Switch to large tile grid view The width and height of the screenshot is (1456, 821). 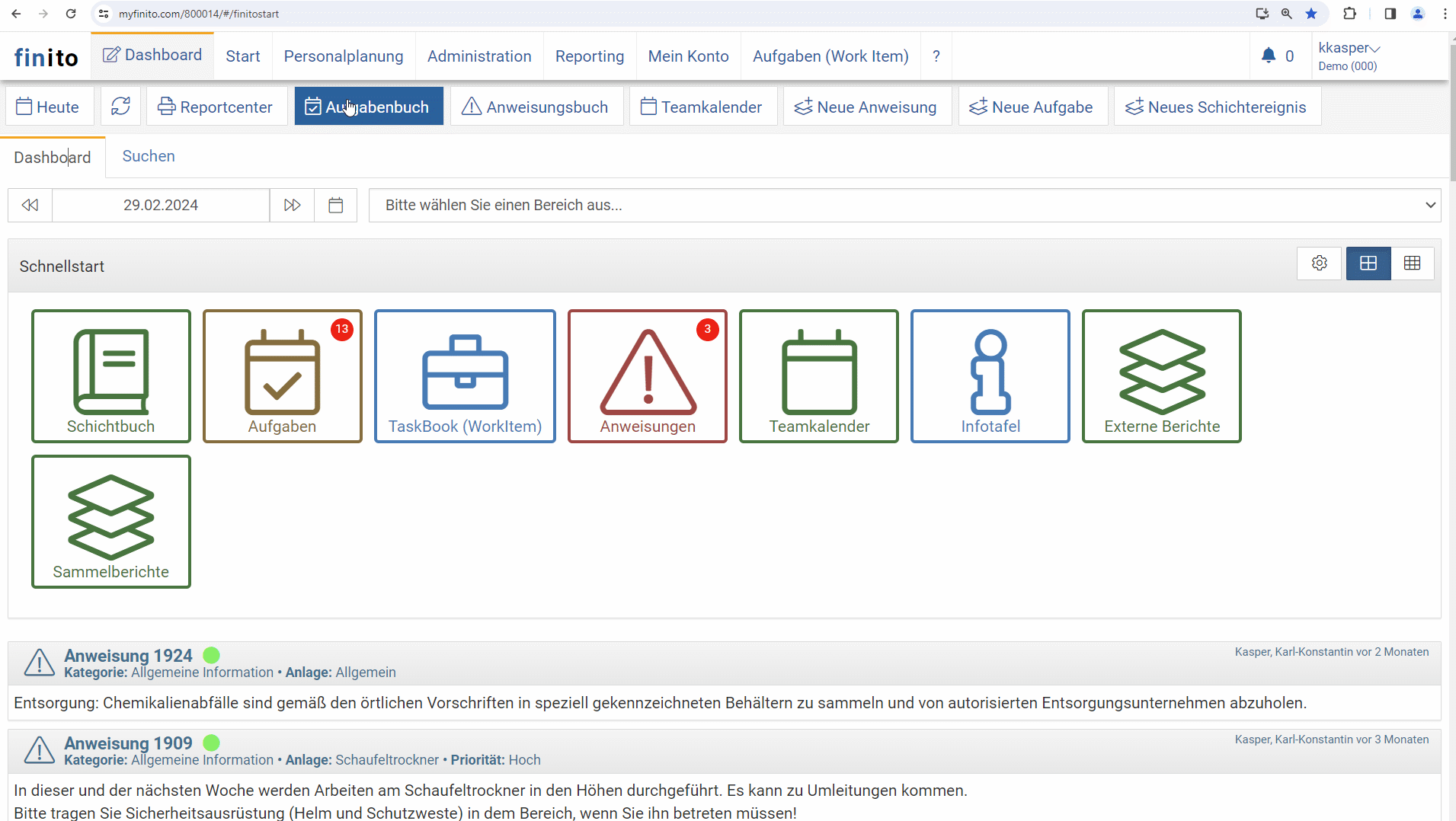1368,264
